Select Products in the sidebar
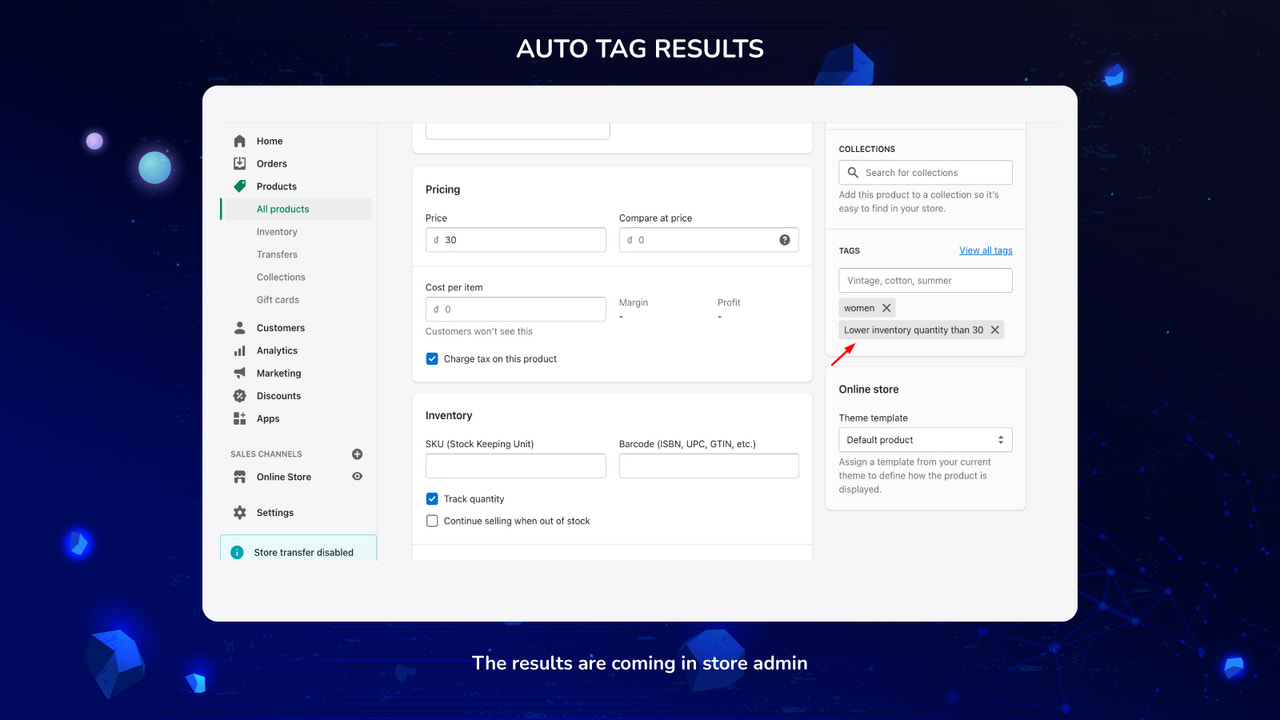The width and height of the screenshot is (1280, 720). [274, 186]
